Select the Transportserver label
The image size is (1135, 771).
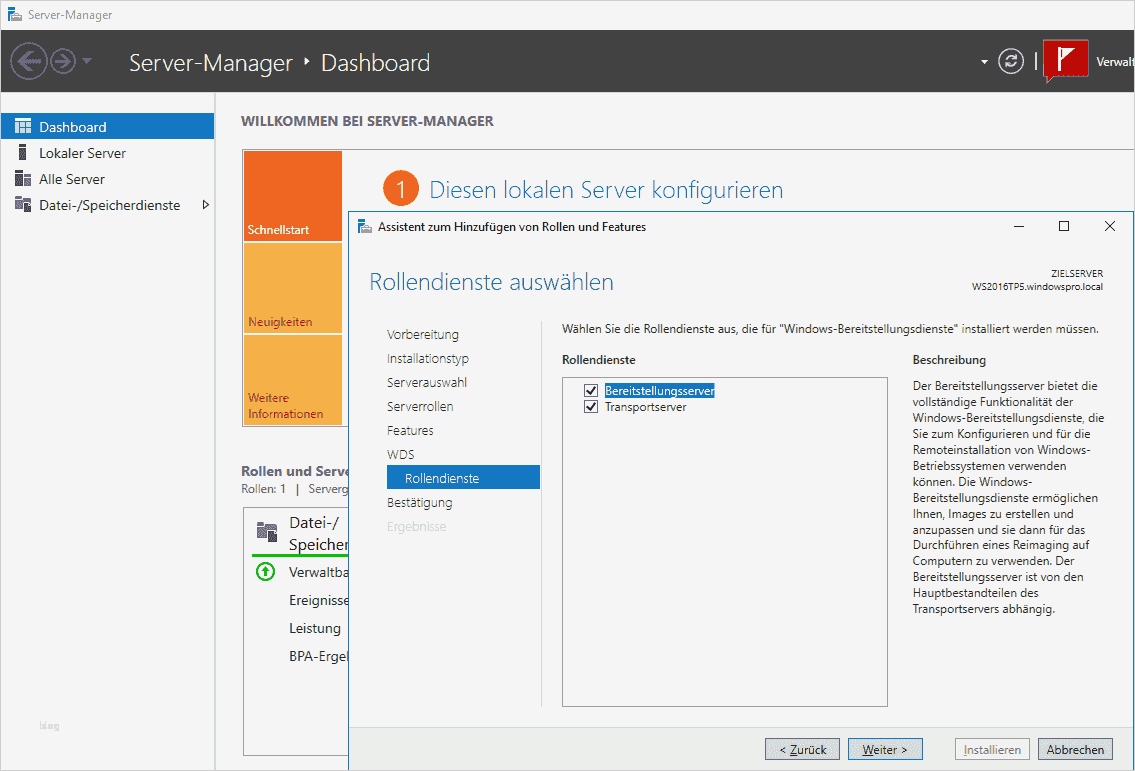pos(646,407)
